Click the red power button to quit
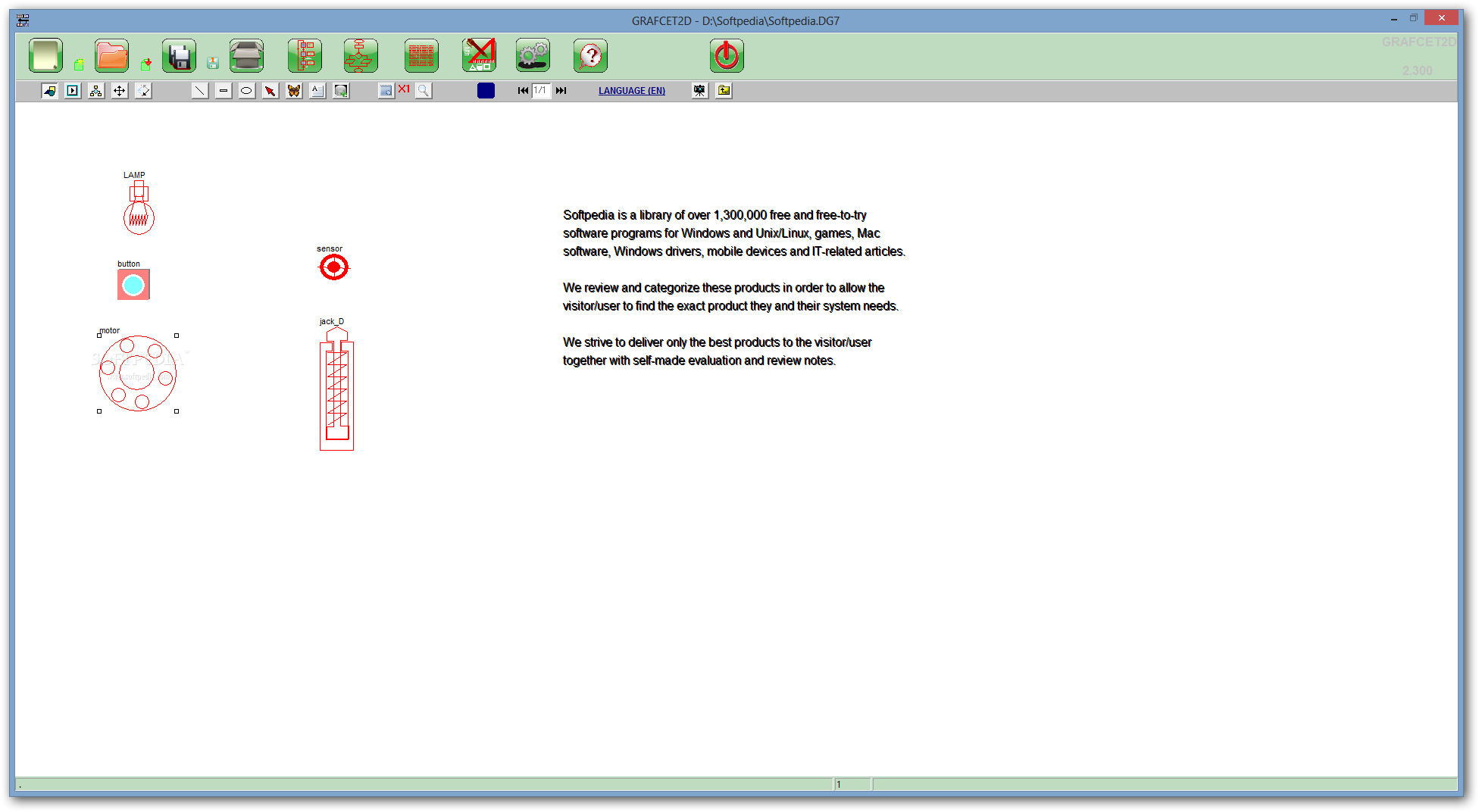 (x=727, y=56)
